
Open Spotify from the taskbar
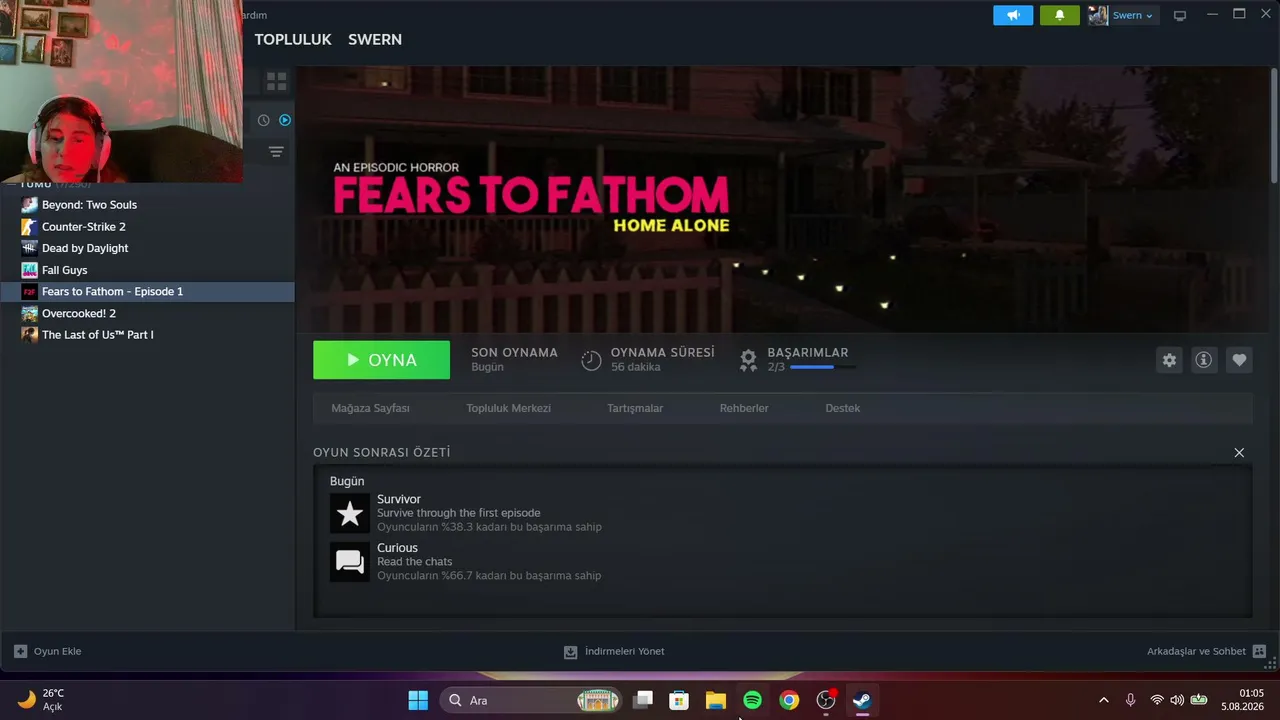[753, 700]
